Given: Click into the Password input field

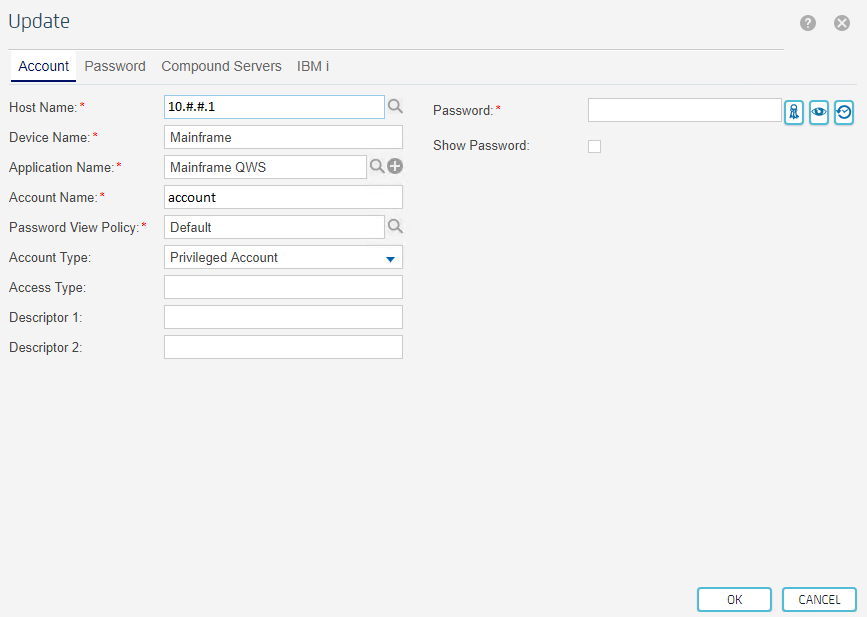Looking at the screenshot, I should pyautogui.click(x=684, y=110).
